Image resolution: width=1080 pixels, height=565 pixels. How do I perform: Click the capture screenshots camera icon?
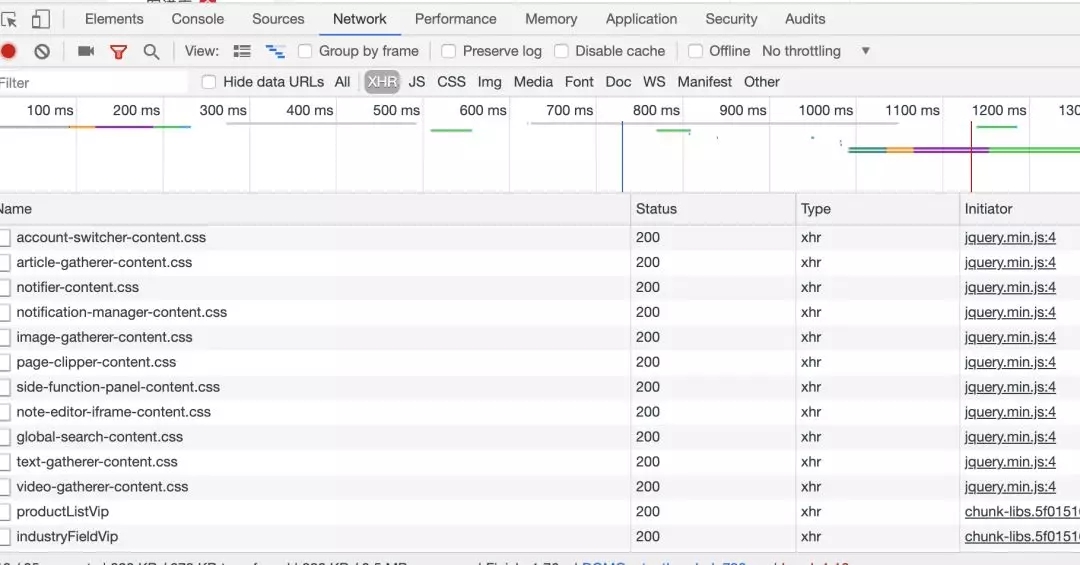86,51
